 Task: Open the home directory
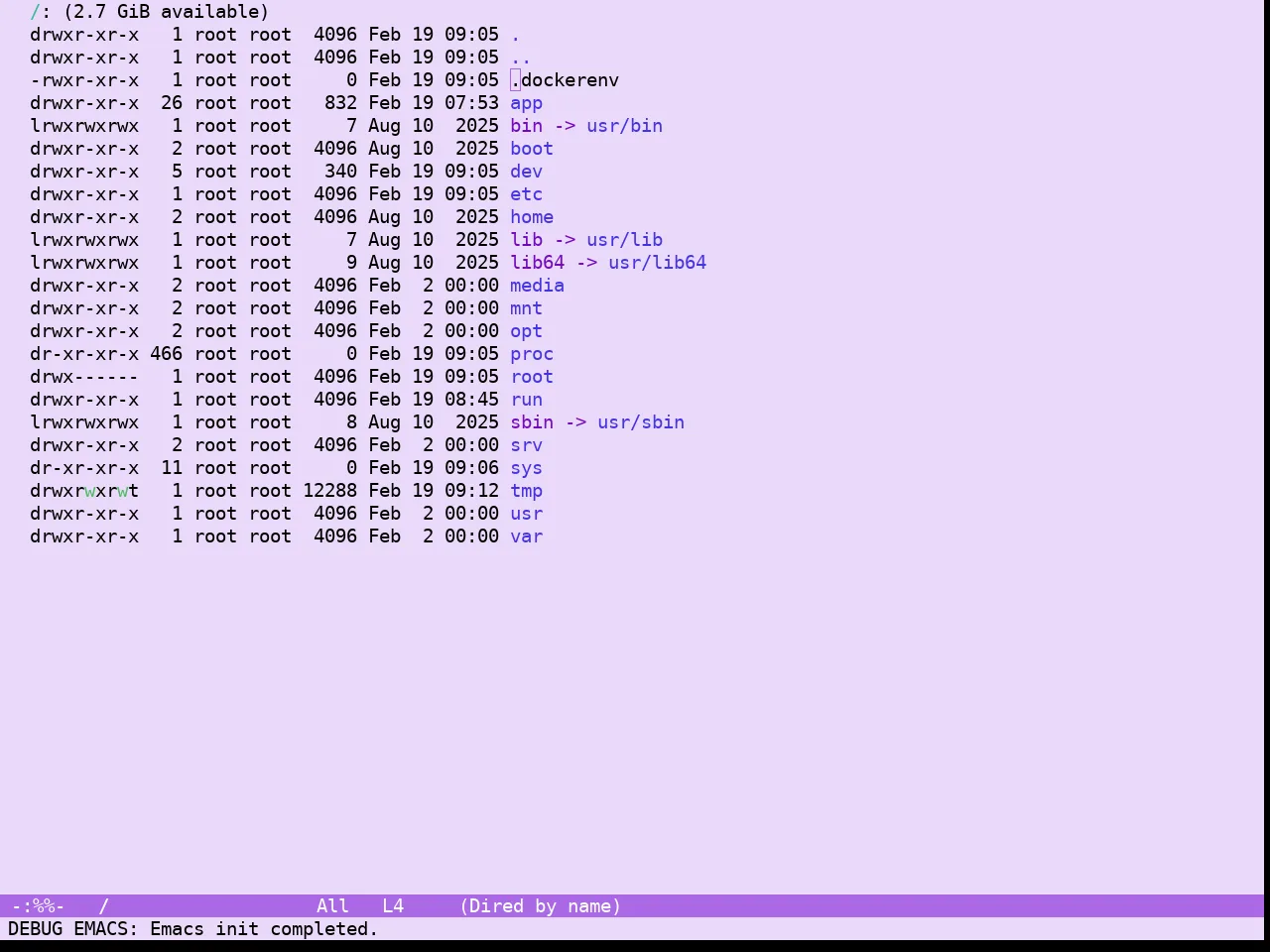[532, 217]
